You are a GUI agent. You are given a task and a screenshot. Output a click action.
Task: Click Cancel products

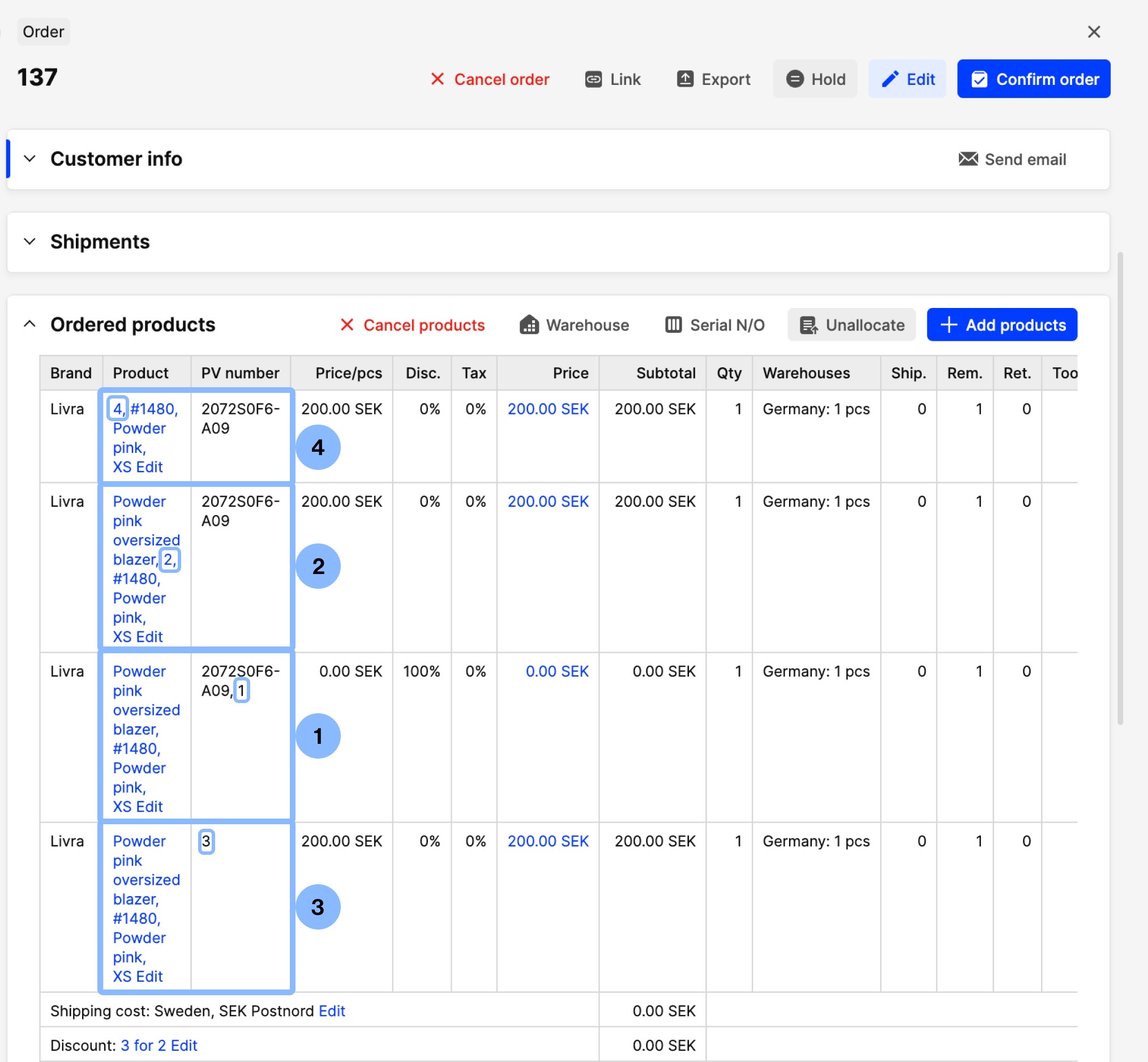point(412,325)
